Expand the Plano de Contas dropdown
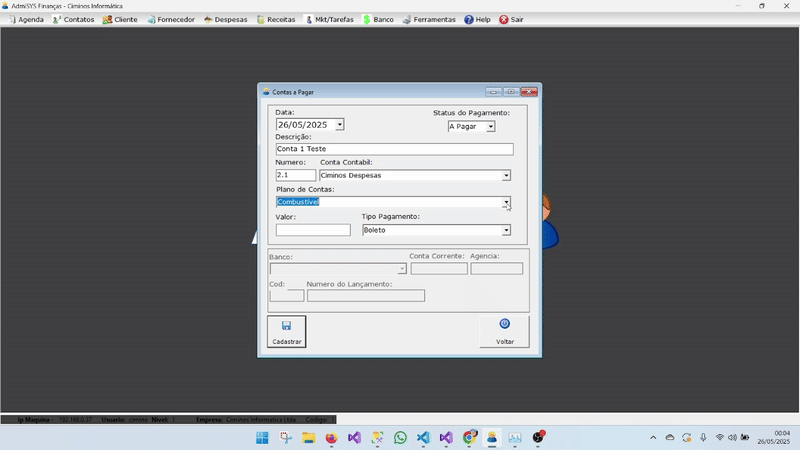The image size is (800, 450). coord(506,202)
